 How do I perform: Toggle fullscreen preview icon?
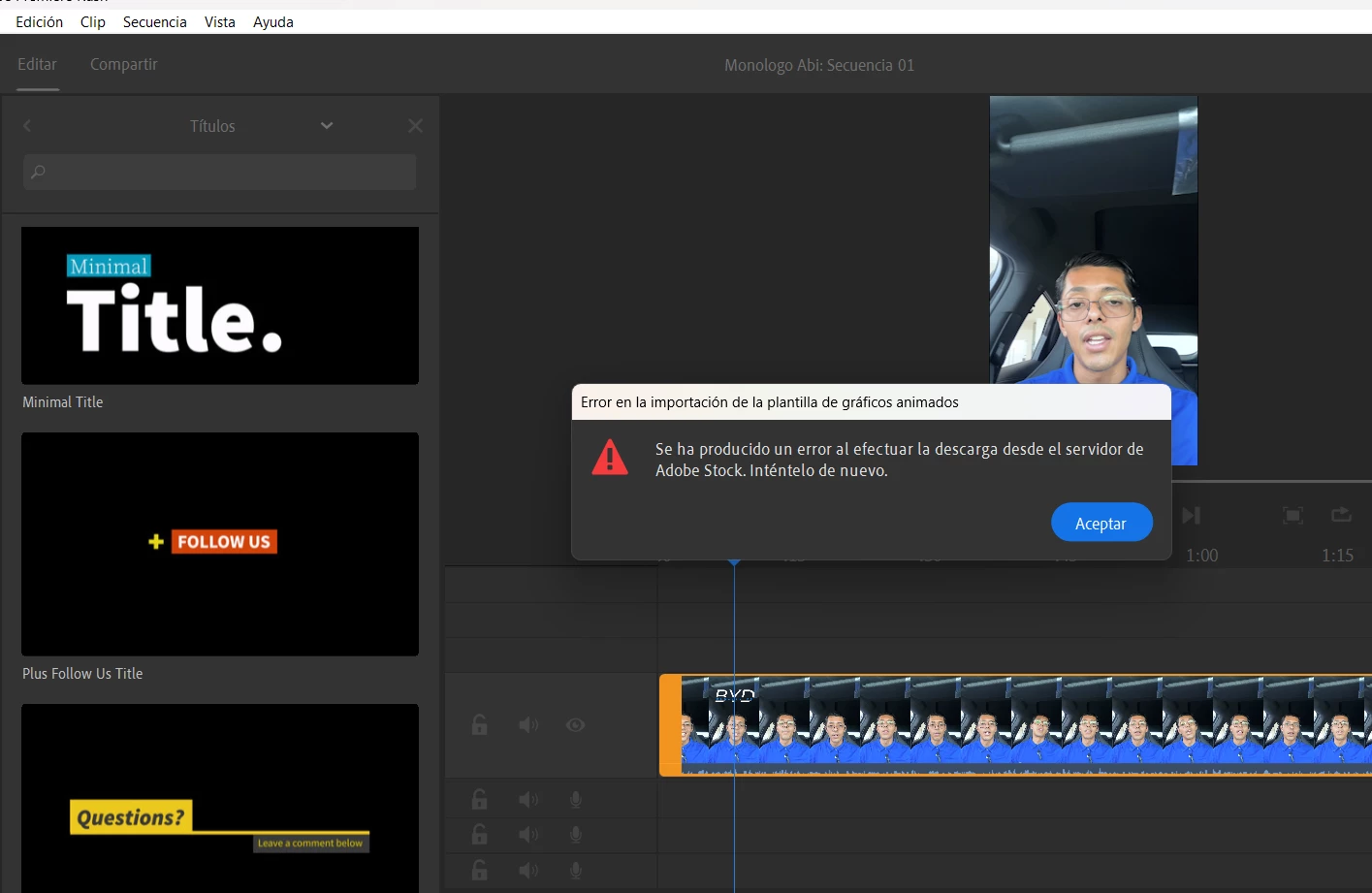pyautogui.click(x=1292, y=516)
